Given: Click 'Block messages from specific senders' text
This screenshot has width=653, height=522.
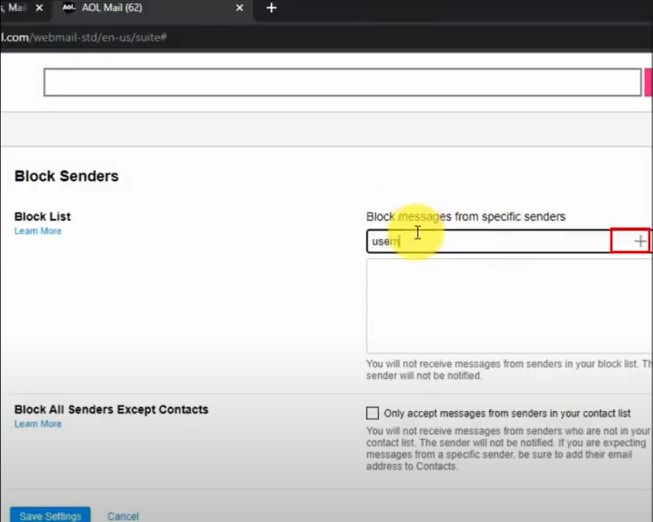Looking at the screenshot, I should point(466,217).
